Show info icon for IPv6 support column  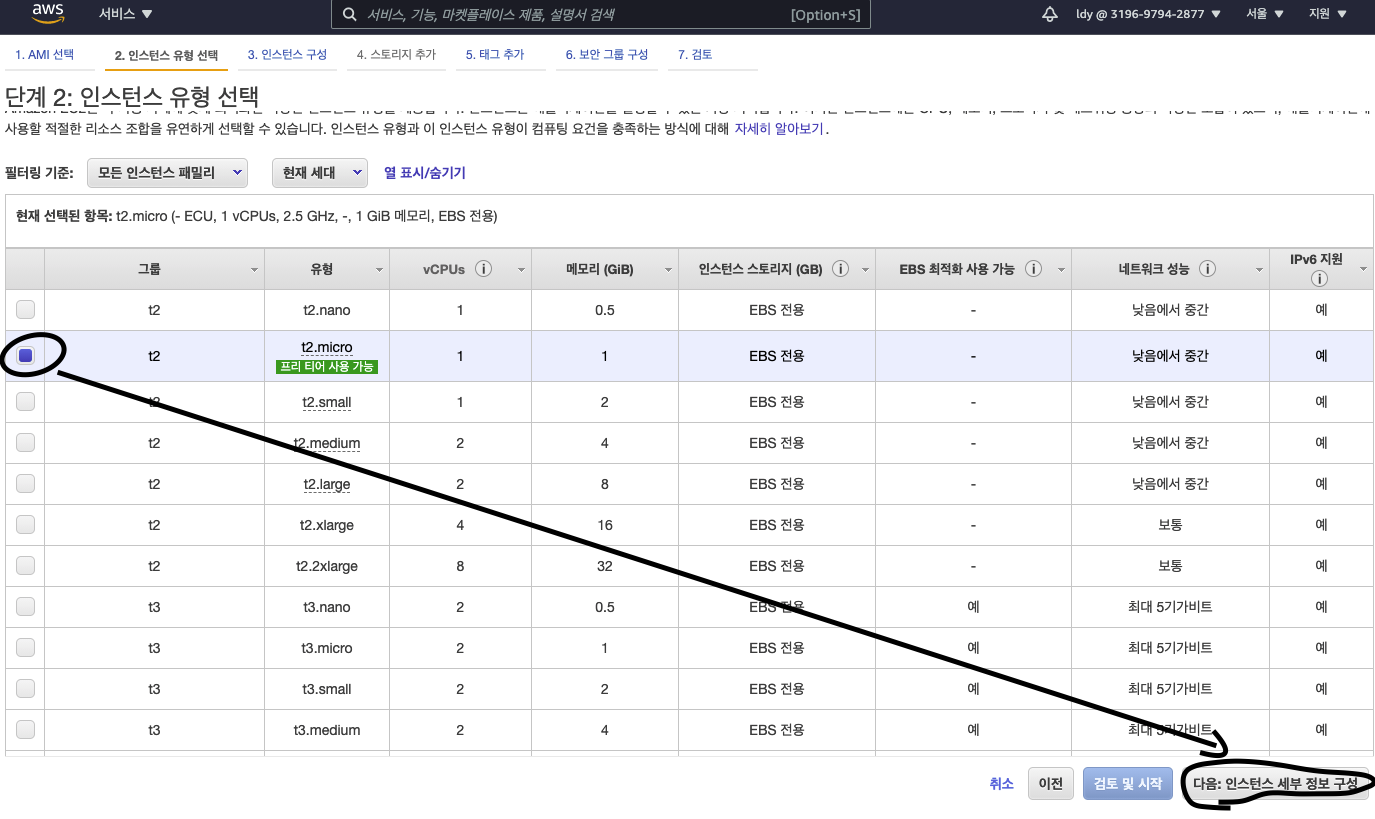[1320, 279]
